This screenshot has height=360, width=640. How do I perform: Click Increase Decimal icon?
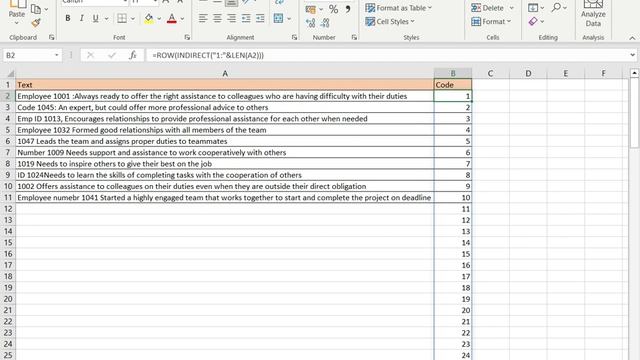[x=310, y=23]
